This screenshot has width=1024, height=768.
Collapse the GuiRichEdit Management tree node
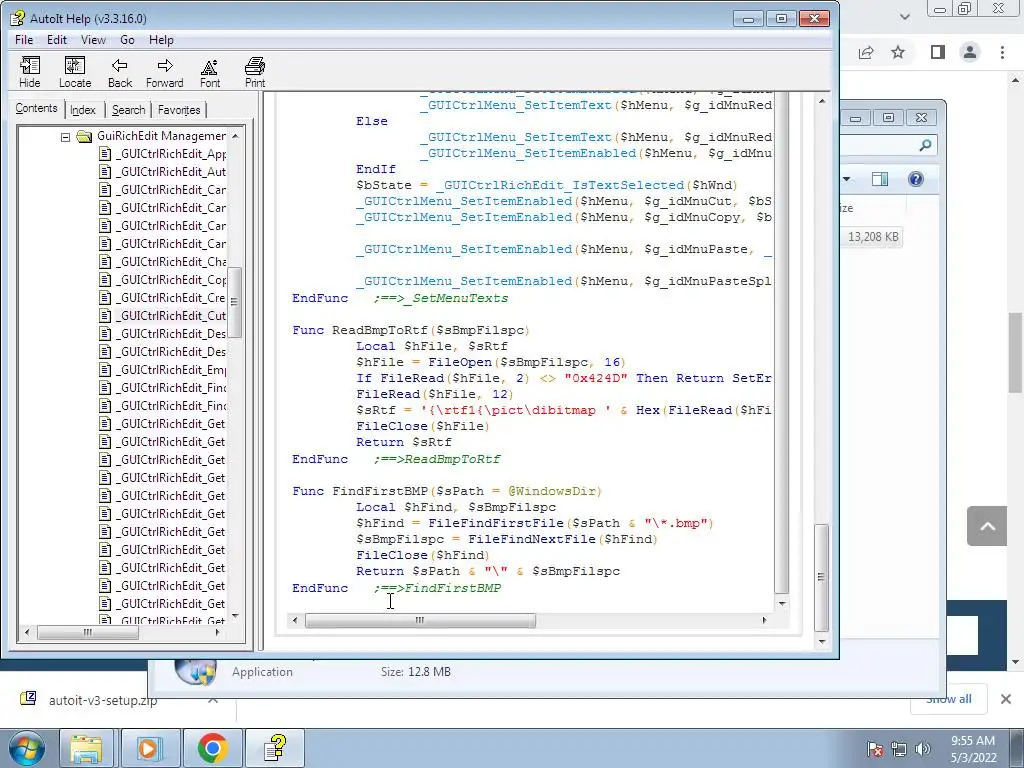click(x=65, y=136)
